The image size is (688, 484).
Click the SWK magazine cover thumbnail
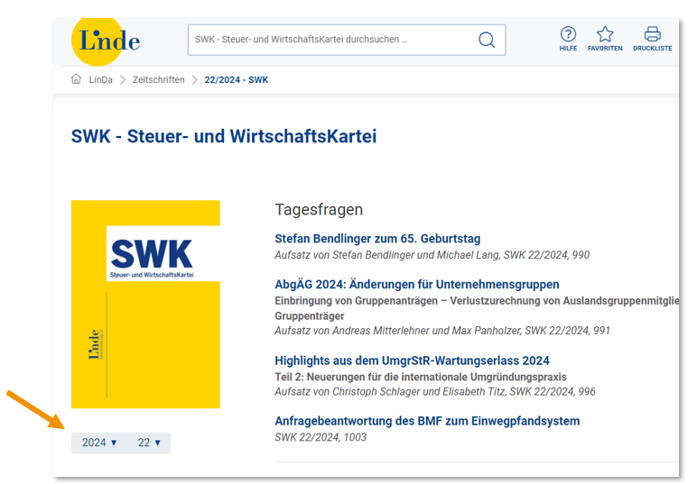[146, 304]
